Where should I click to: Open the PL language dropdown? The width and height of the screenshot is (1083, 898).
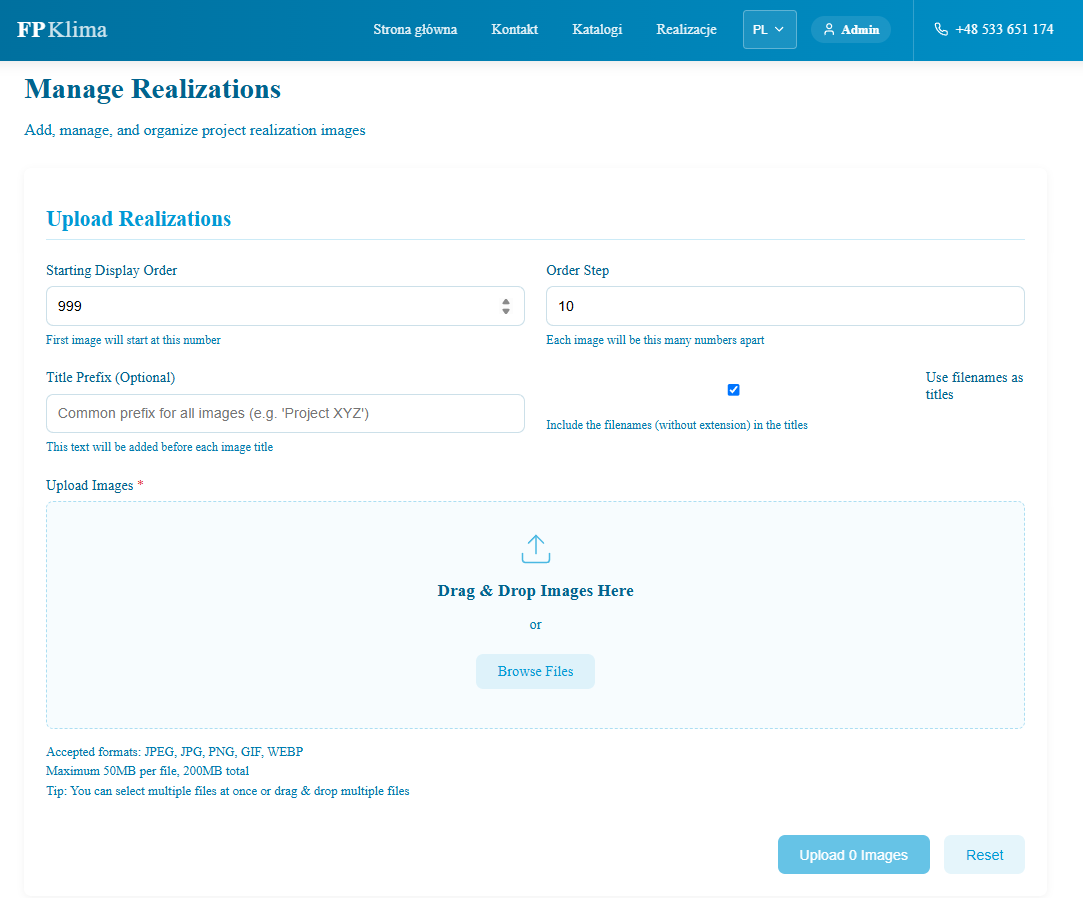[769, 30]
